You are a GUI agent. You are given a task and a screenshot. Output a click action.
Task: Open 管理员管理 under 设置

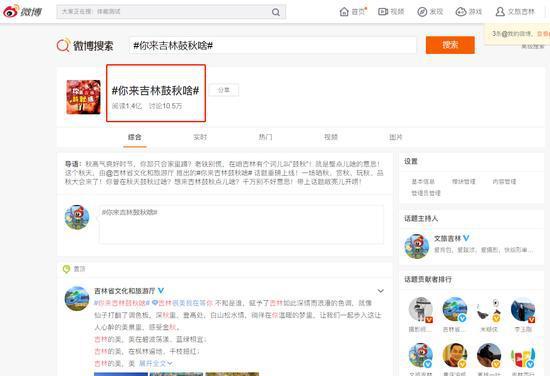426,193
